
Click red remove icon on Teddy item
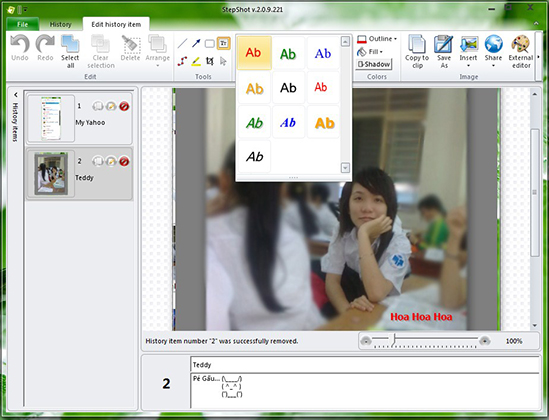[124, 161]
